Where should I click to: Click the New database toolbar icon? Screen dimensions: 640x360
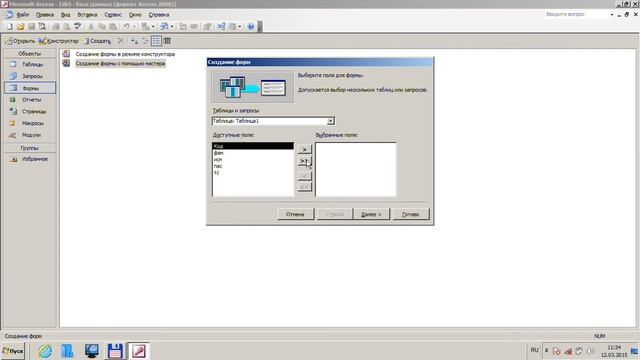click(x=9, y=27)
